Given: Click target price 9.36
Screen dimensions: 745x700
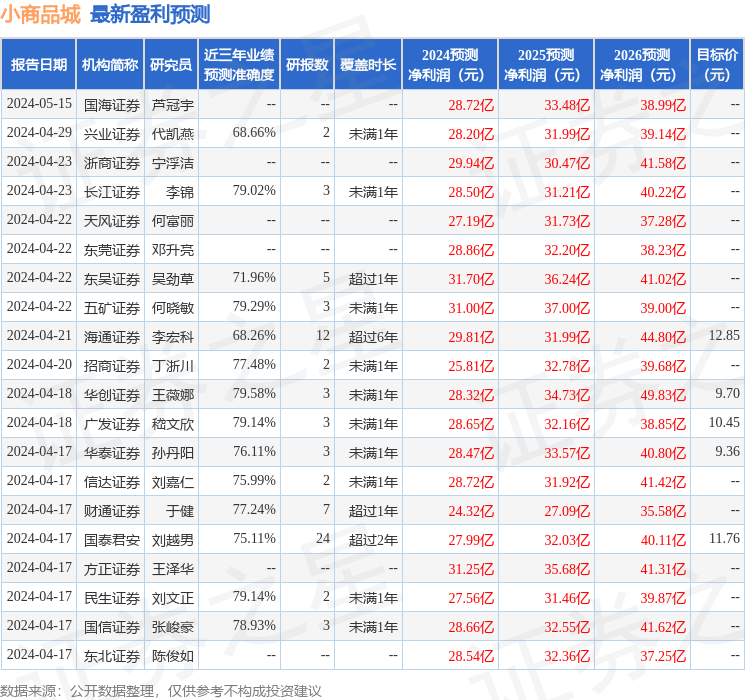Looking at the screenshot, I should pos(727,451).
